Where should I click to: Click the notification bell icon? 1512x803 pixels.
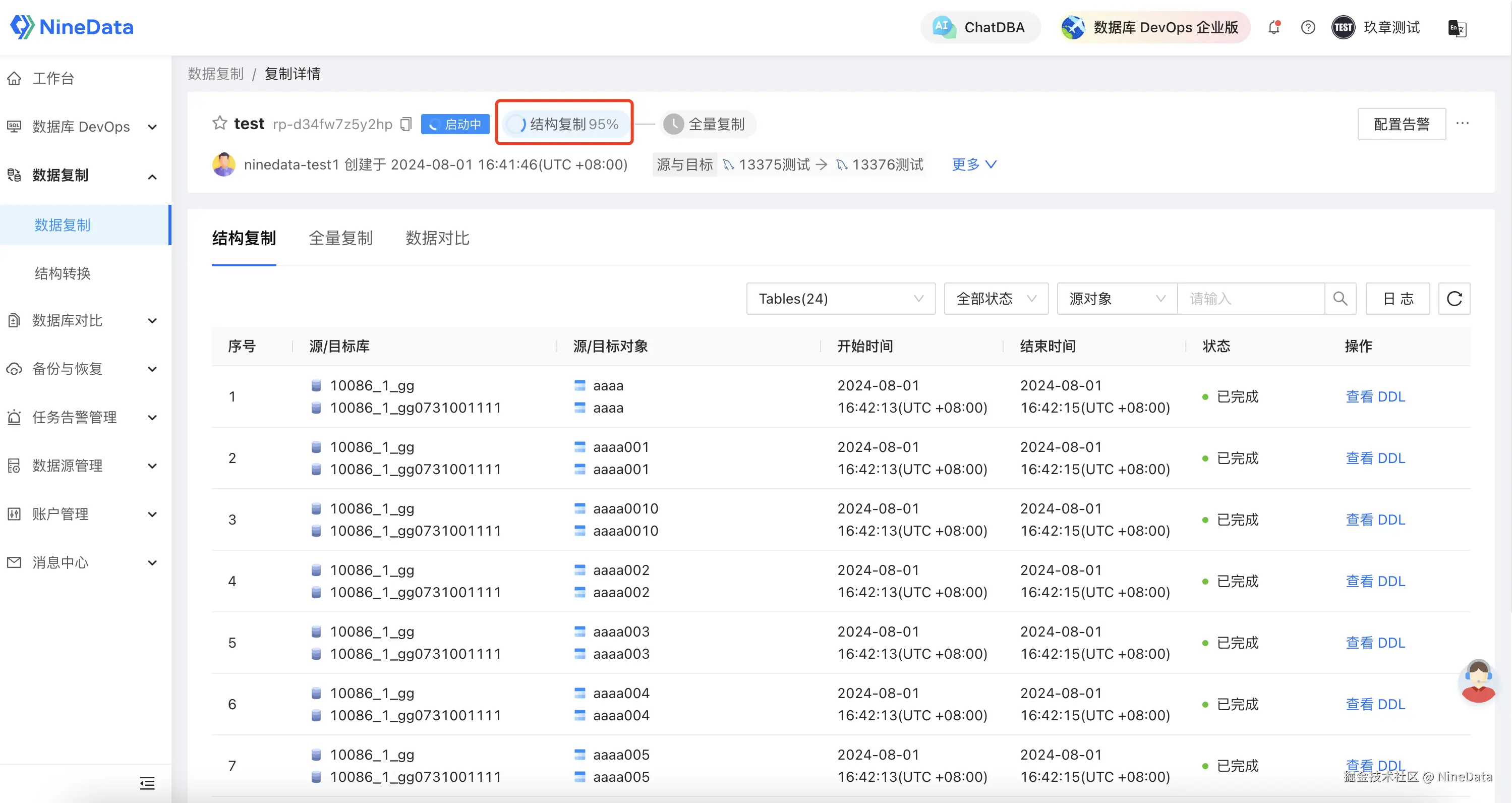[1273, 28]
